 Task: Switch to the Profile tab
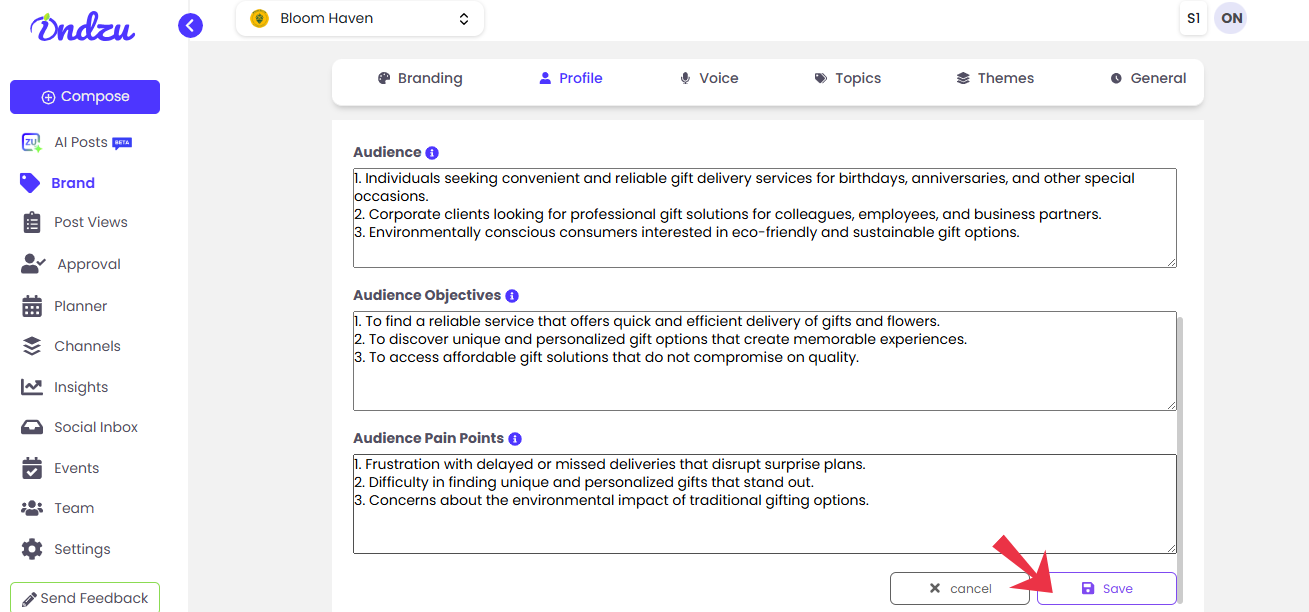570,78
